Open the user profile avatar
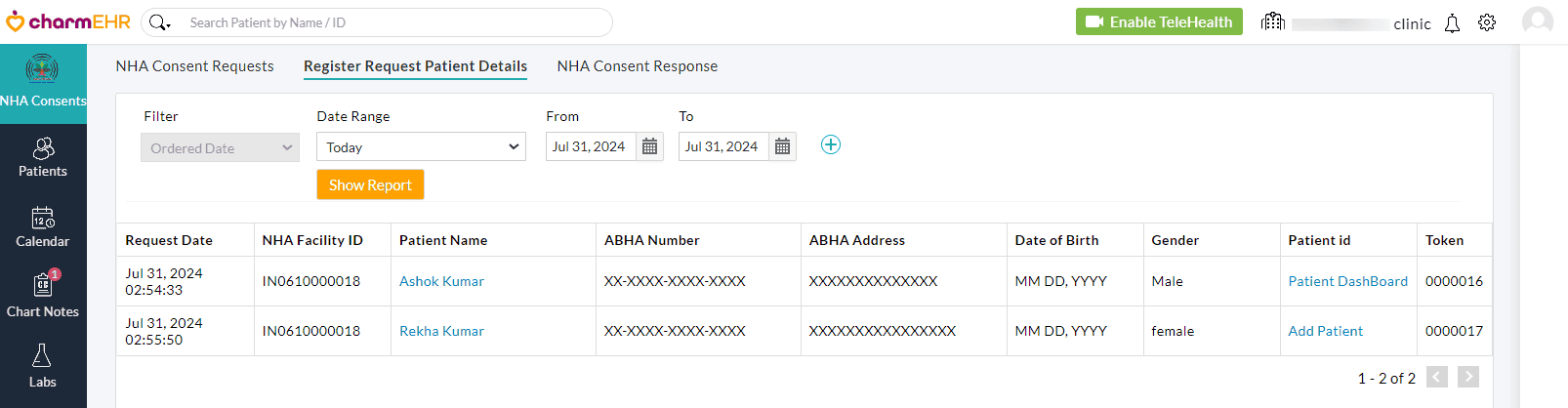The height and width of the screenshot is (408, 1568). (1538, 21)
